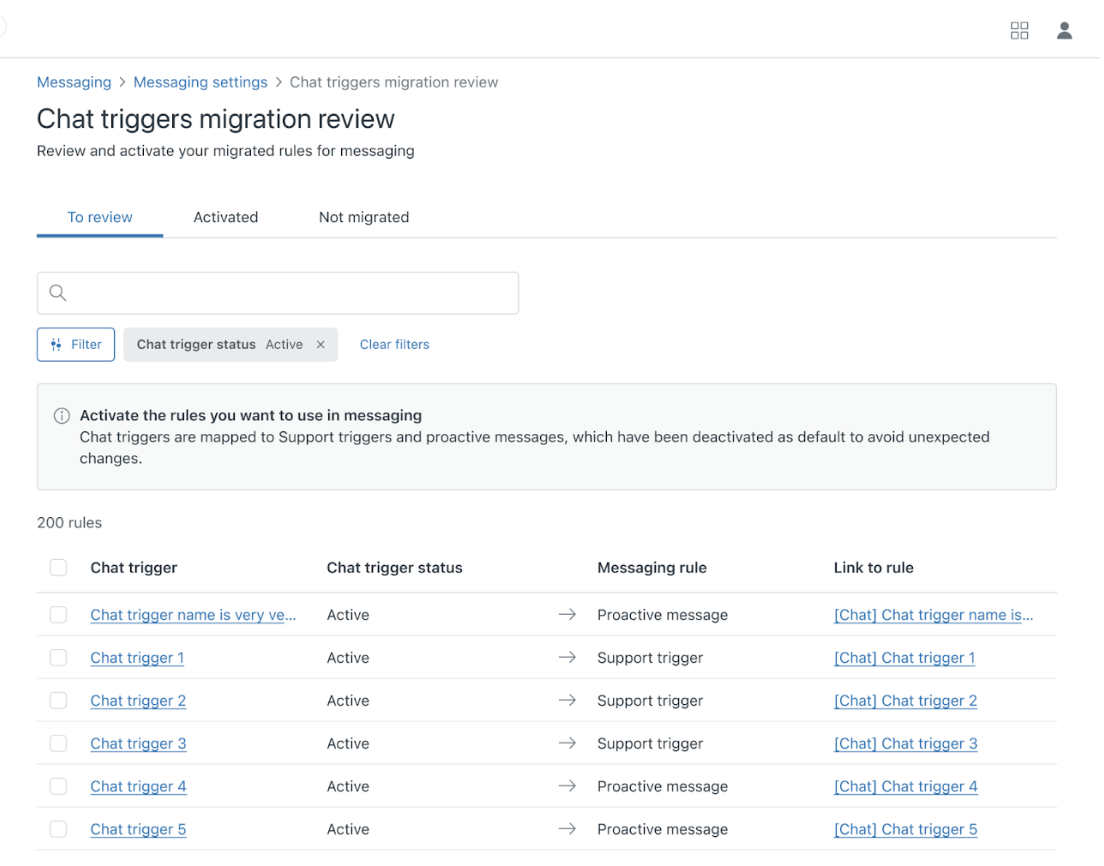Navigate to Messaging settings breadcrumb
The width and height of the screenshot is (1104, 866).
(x=200, y=82)
